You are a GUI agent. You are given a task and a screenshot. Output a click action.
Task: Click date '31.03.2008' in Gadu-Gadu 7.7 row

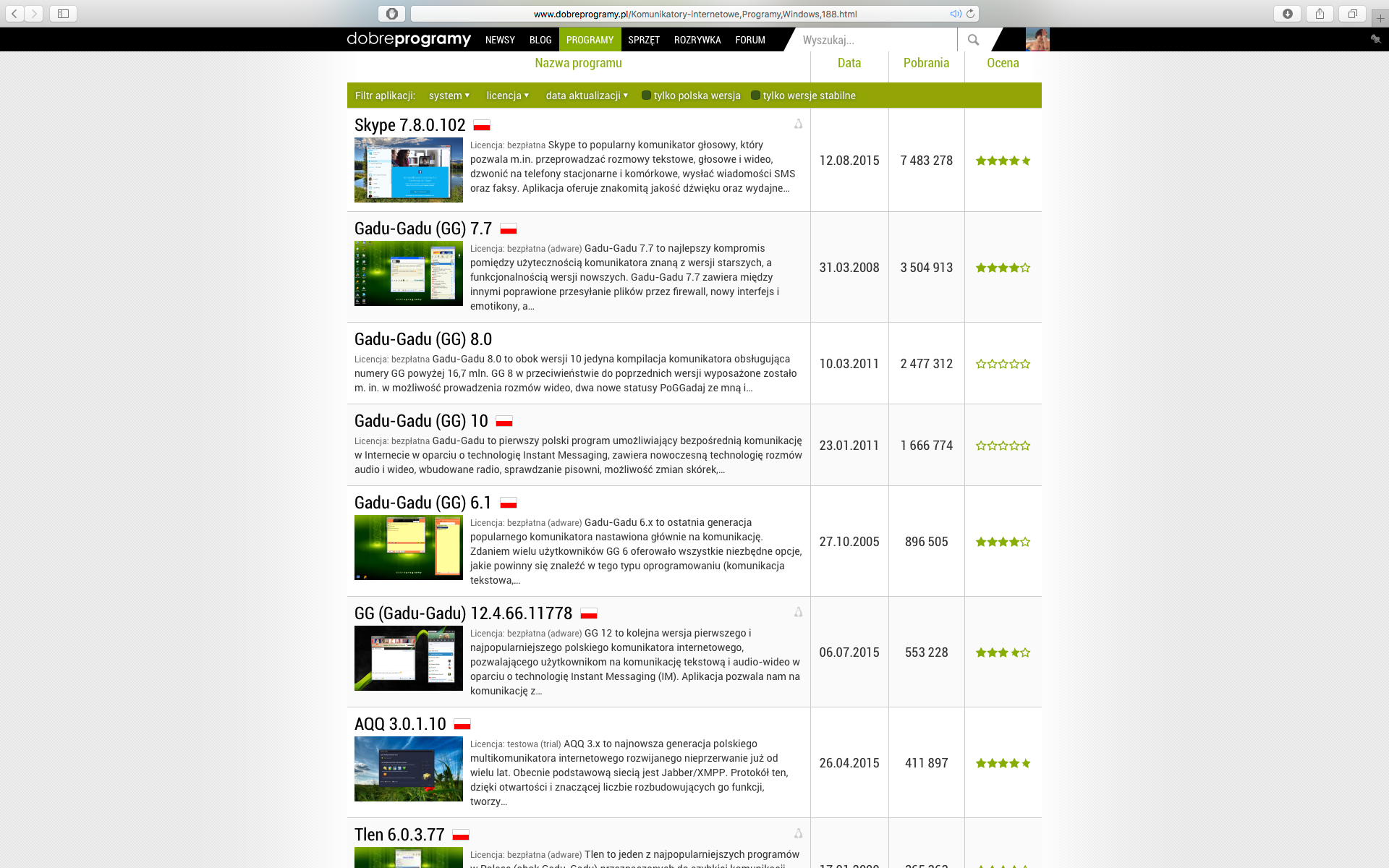point(849,268)
